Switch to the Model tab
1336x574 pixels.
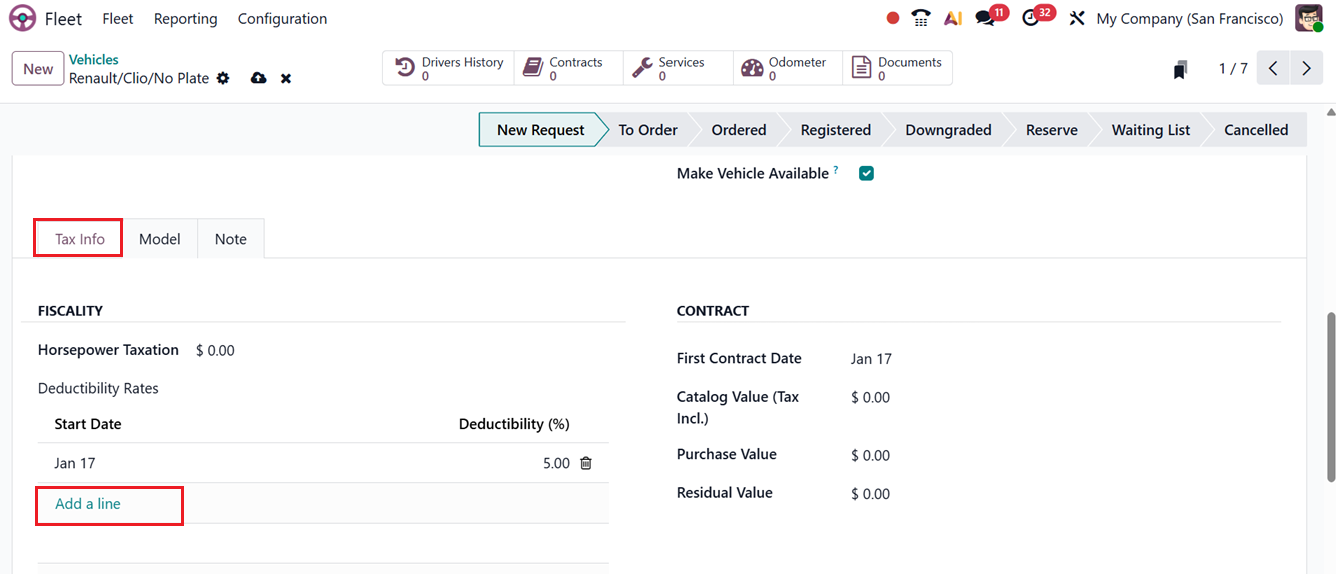[160, 239]
